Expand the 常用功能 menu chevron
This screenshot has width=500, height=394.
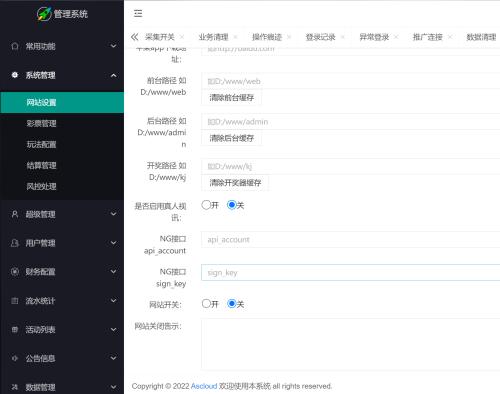pyautogui.click(x=114, y=46)
